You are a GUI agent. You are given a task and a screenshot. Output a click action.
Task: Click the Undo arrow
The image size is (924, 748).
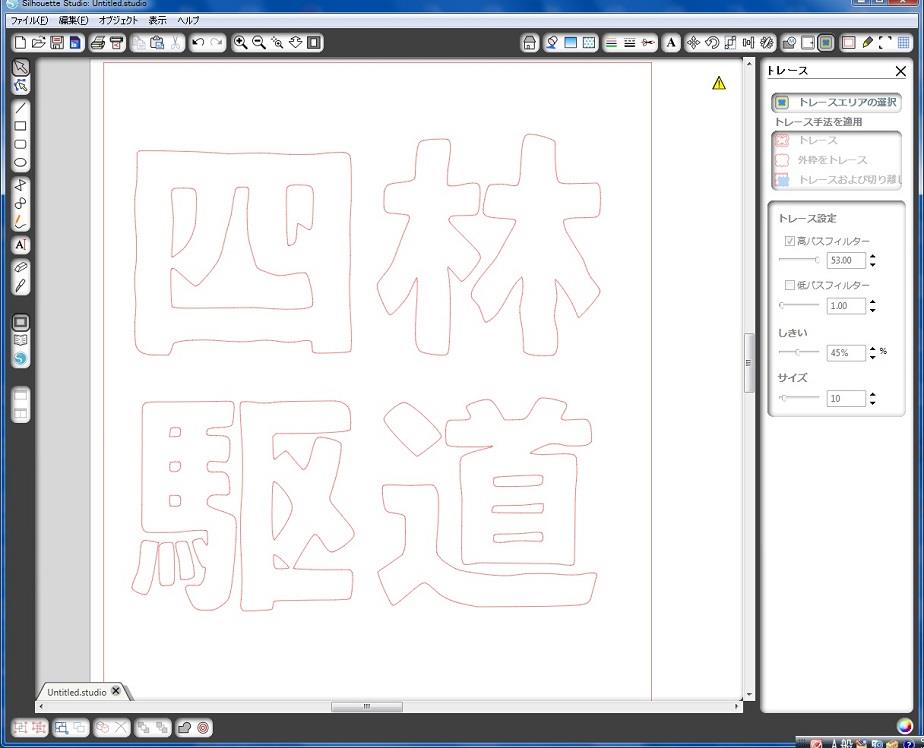[199, 42]
